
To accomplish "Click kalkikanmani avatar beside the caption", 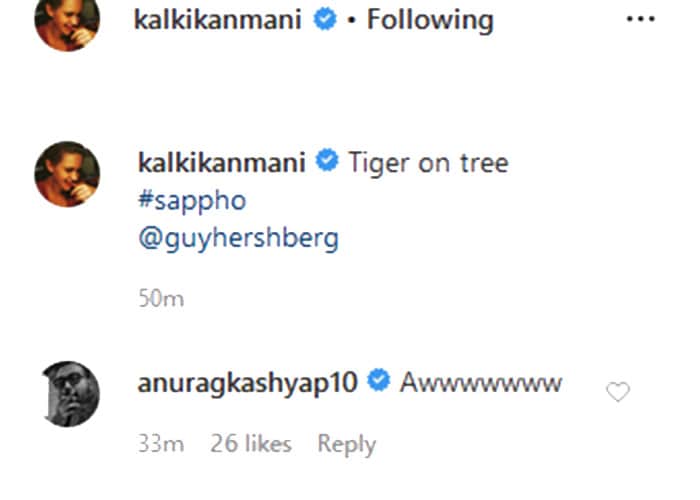I will point(67,174).
